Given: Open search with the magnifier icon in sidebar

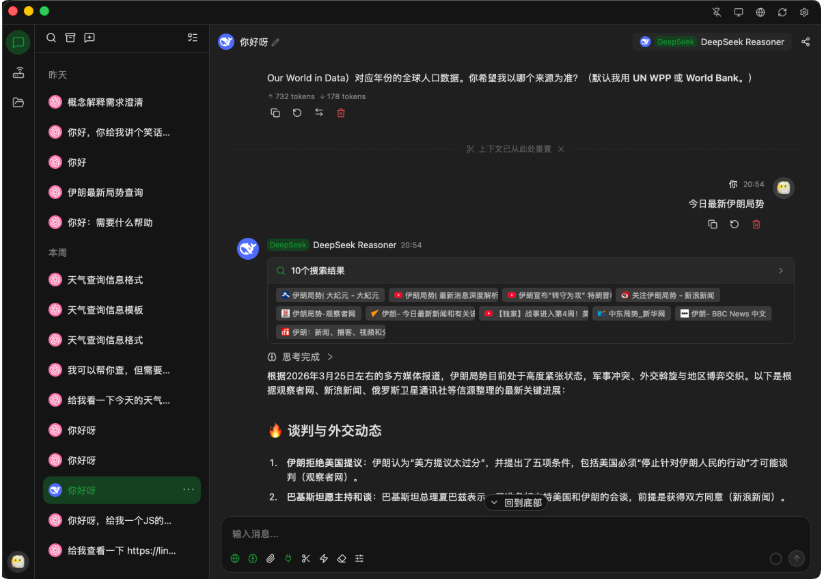Looking at the screenshot, I should (51, 38).
